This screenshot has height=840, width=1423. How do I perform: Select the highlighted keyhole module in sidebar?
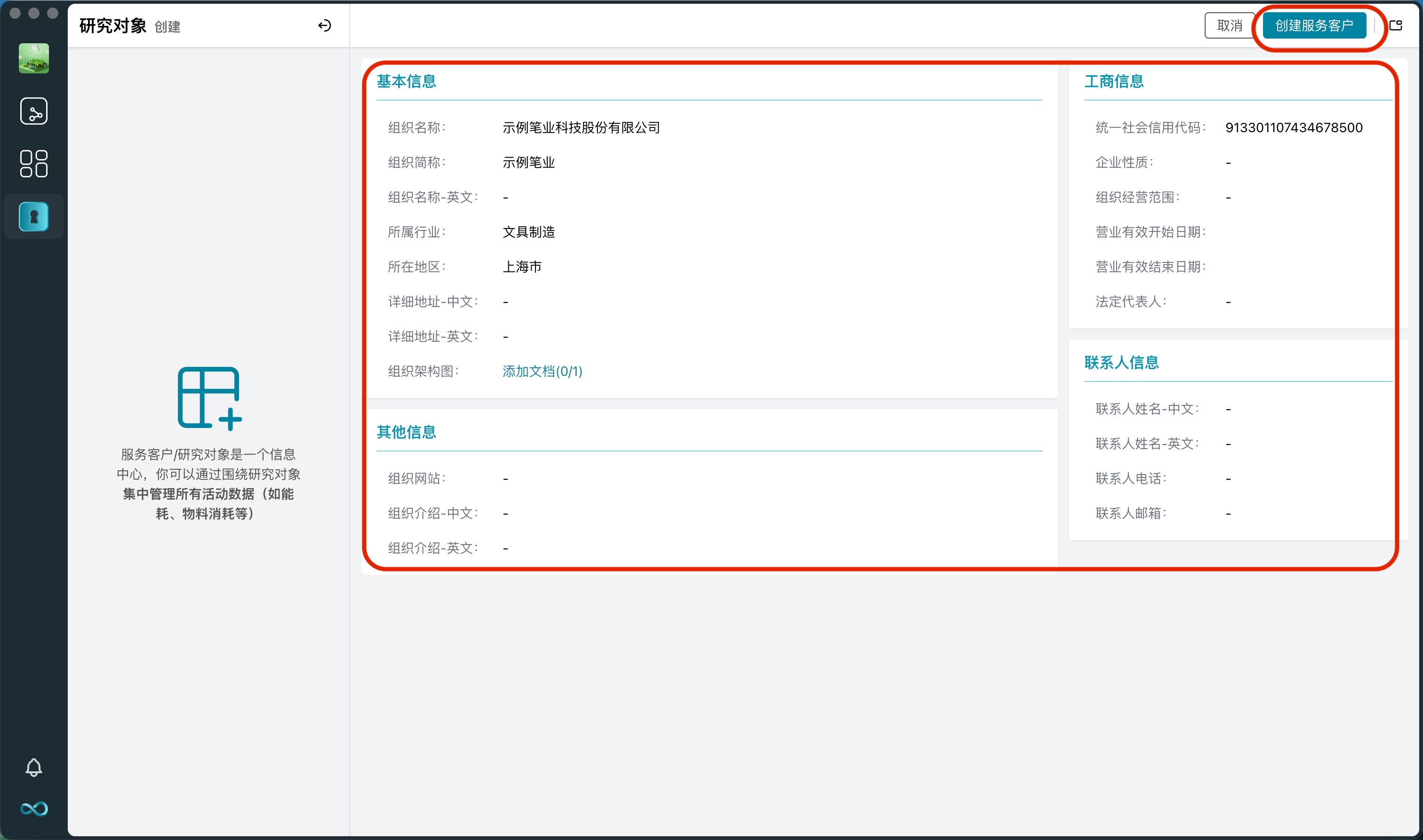33,217
